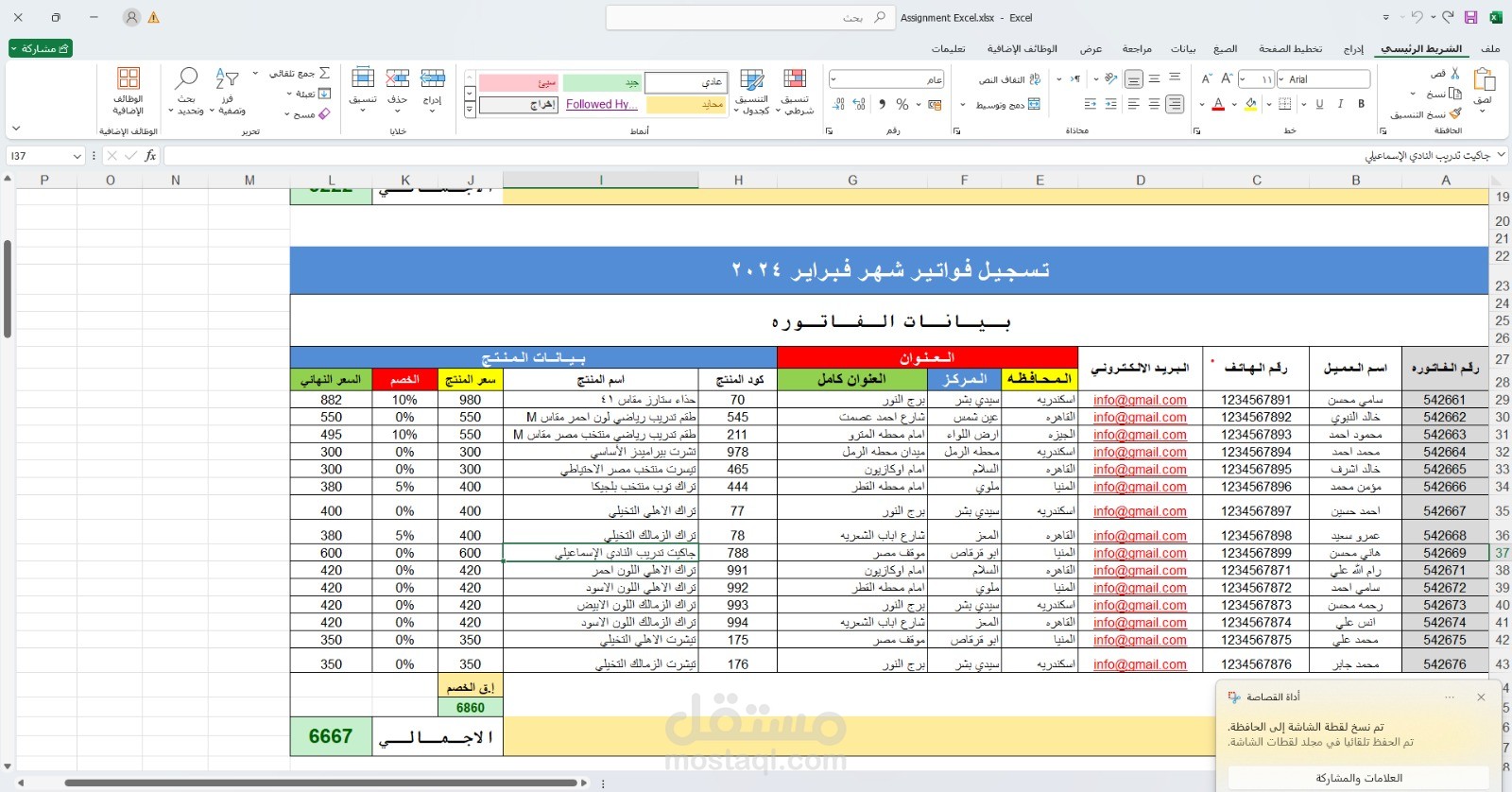1512x792 pixels.
Task: Click the orientation (angled text) icon
Action: click(x=1110, y=78)
